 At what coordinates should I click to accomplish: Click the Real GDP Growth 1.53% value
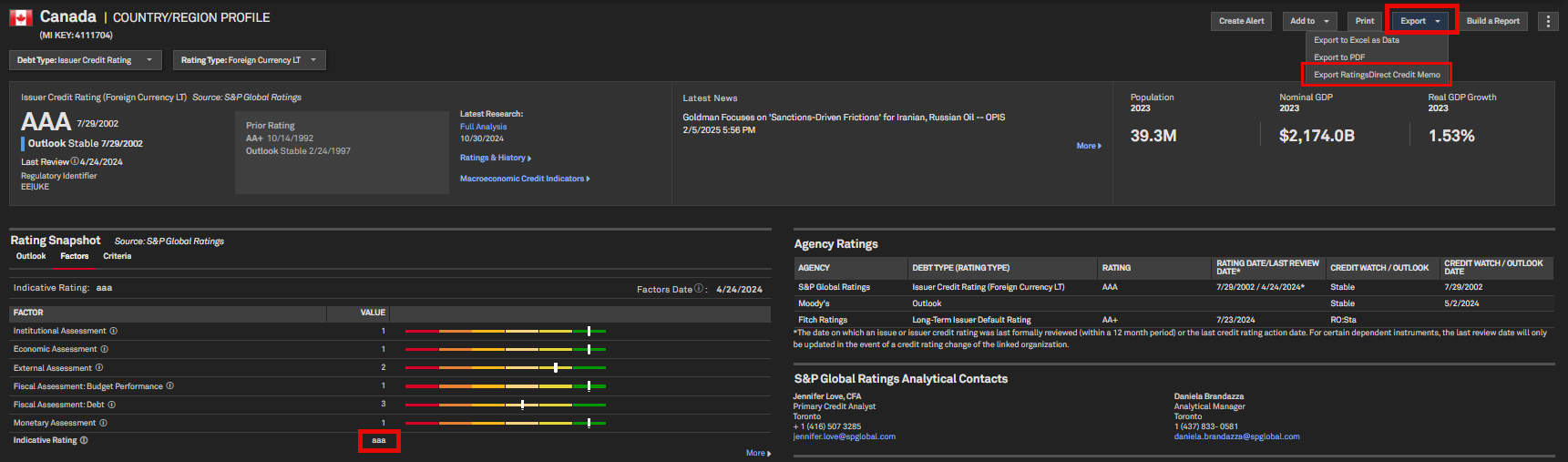pos(1451,136)
